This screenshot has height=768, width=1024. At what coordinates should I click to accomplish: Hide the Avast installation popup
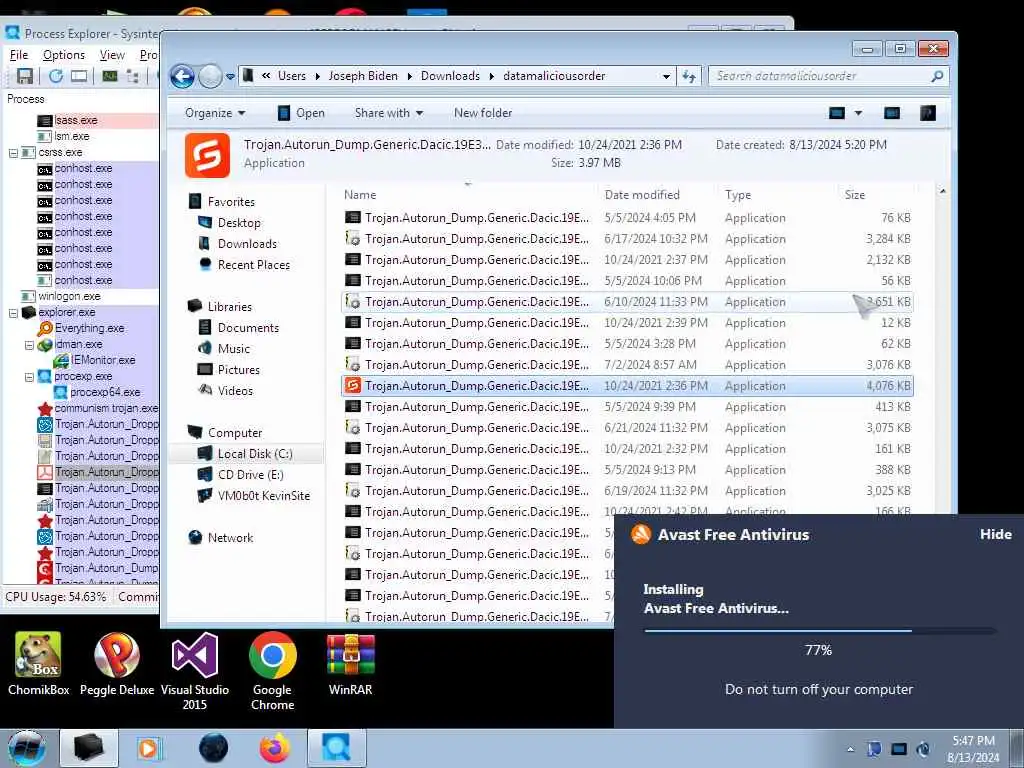click(995, 534)
